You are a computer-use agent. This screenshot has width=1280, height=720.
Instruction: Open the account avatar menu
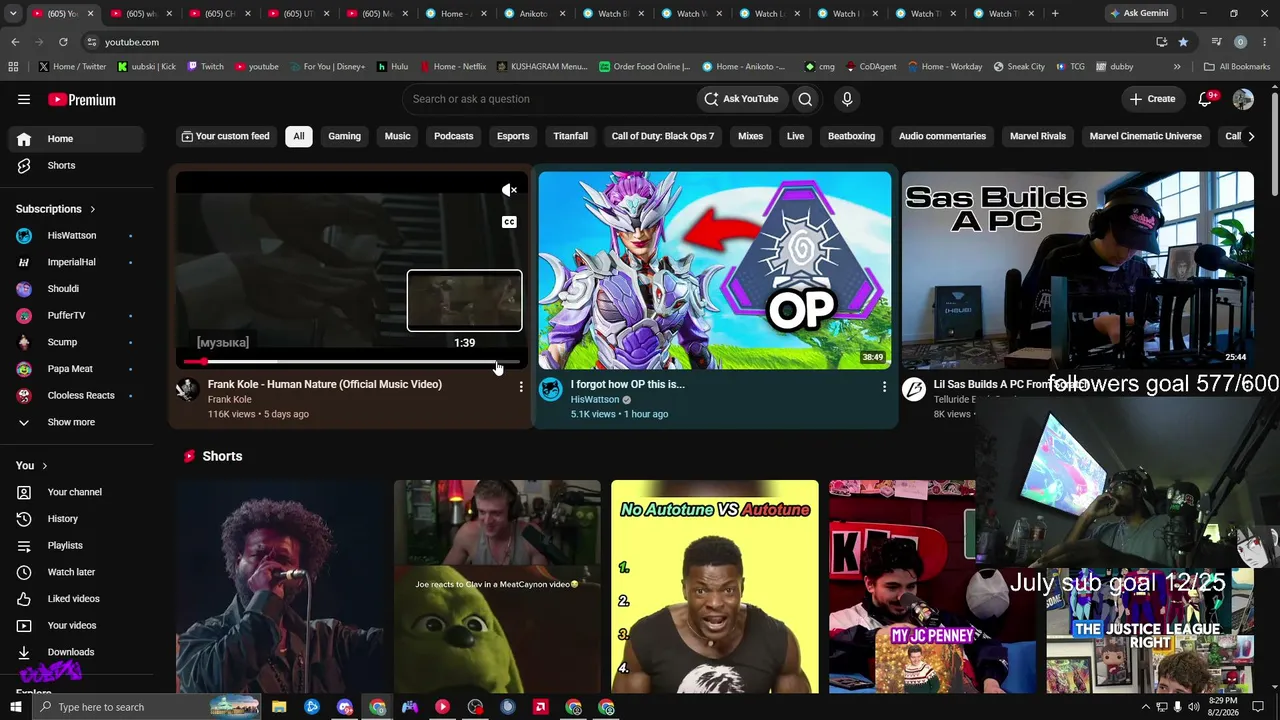1243,99
